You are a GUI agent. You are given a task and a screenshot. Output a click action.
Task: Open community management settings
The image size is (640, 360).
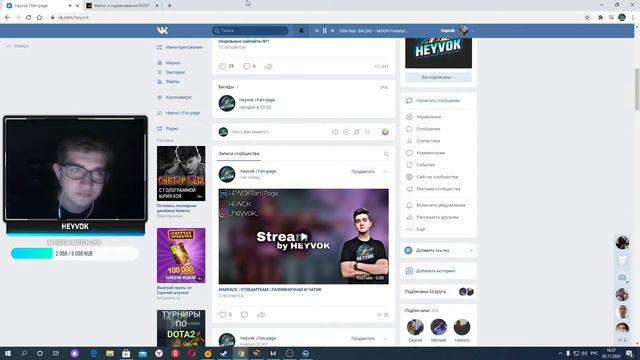click(x=429, y=117)
